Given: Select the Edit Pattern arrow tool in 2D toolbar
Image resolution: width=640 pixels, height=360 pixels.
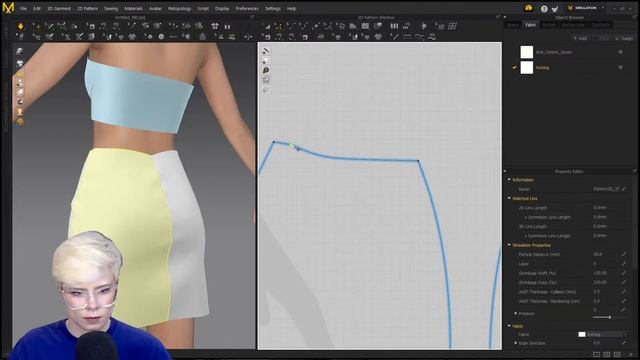Looking at the screenshot, I should tap(267, 27).
